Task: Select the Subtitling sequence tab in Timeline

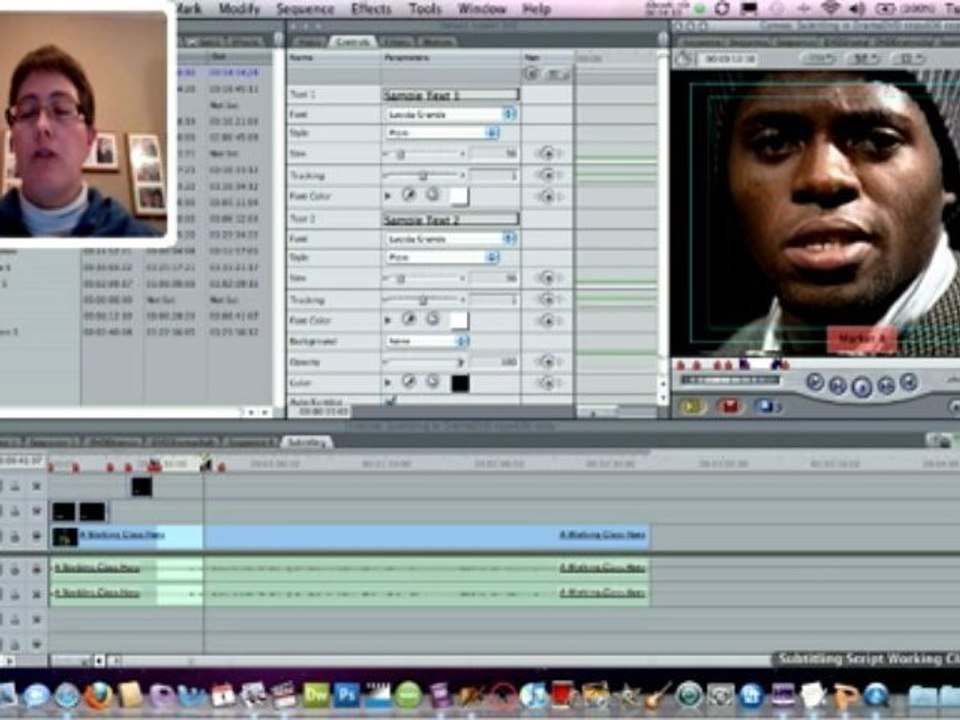Action: tap(306, 441)
